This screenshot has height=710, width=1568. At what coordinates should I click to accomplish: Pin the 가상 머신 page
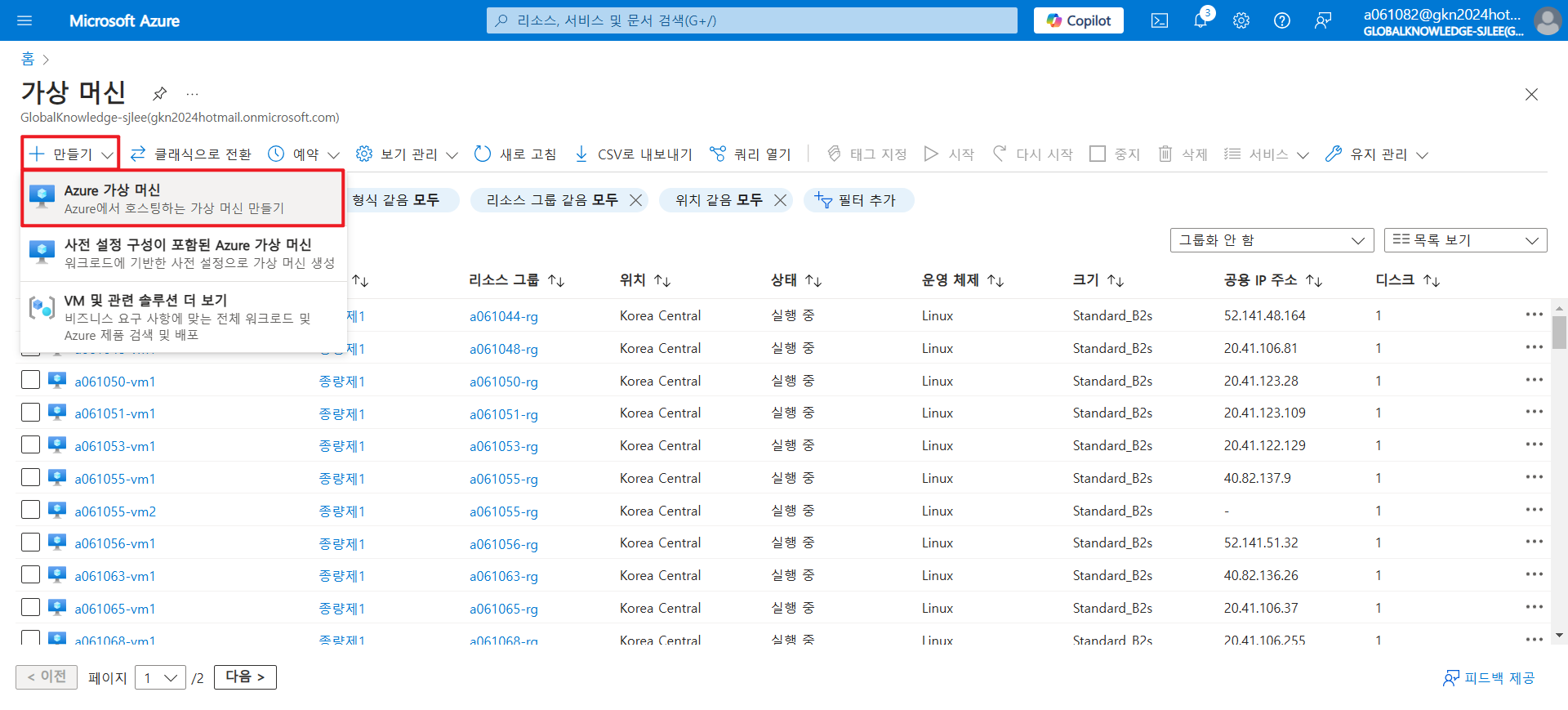(160, 93)
